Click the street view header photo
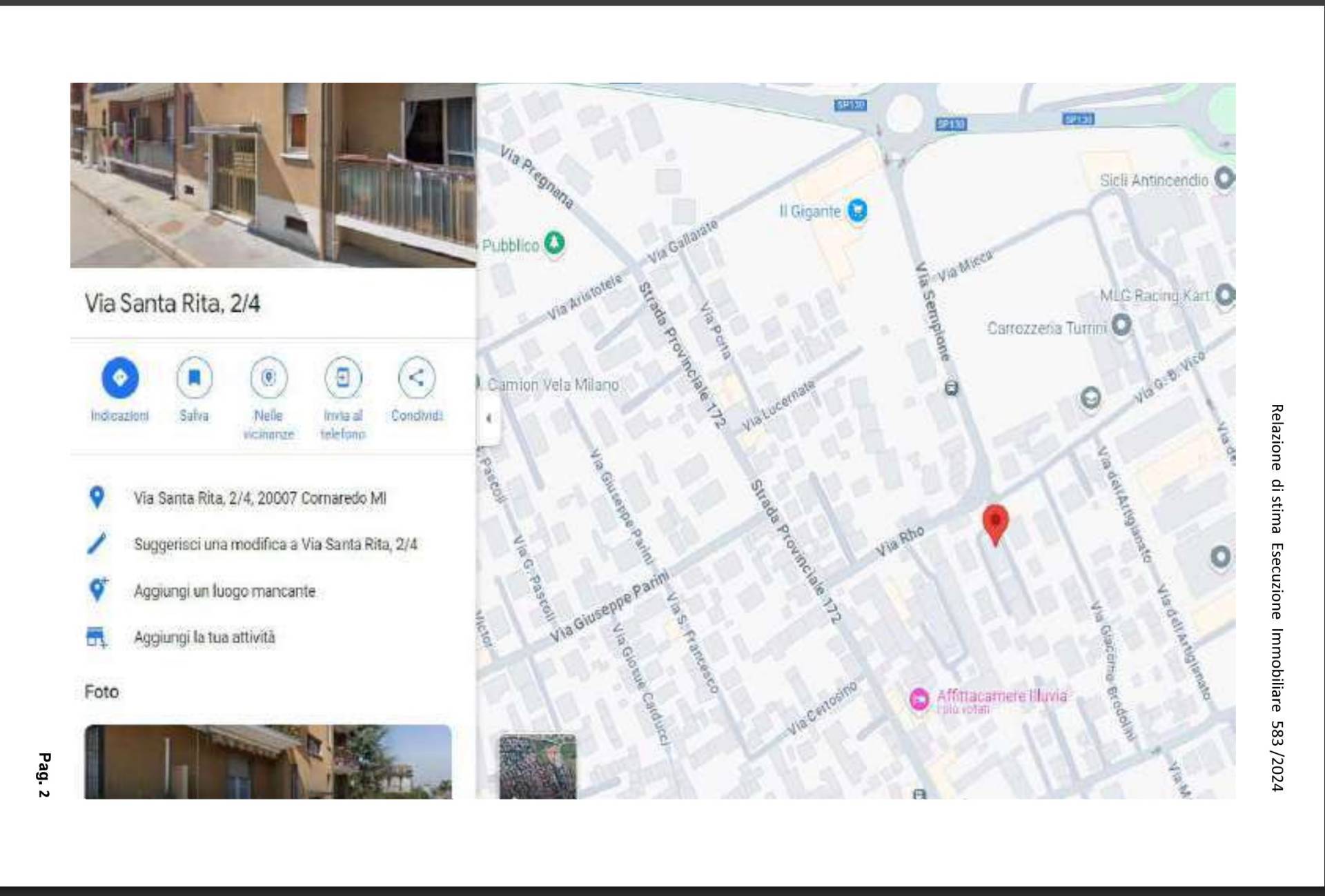The width and height of the screenshot is (1325, 896). pos(273,175)
